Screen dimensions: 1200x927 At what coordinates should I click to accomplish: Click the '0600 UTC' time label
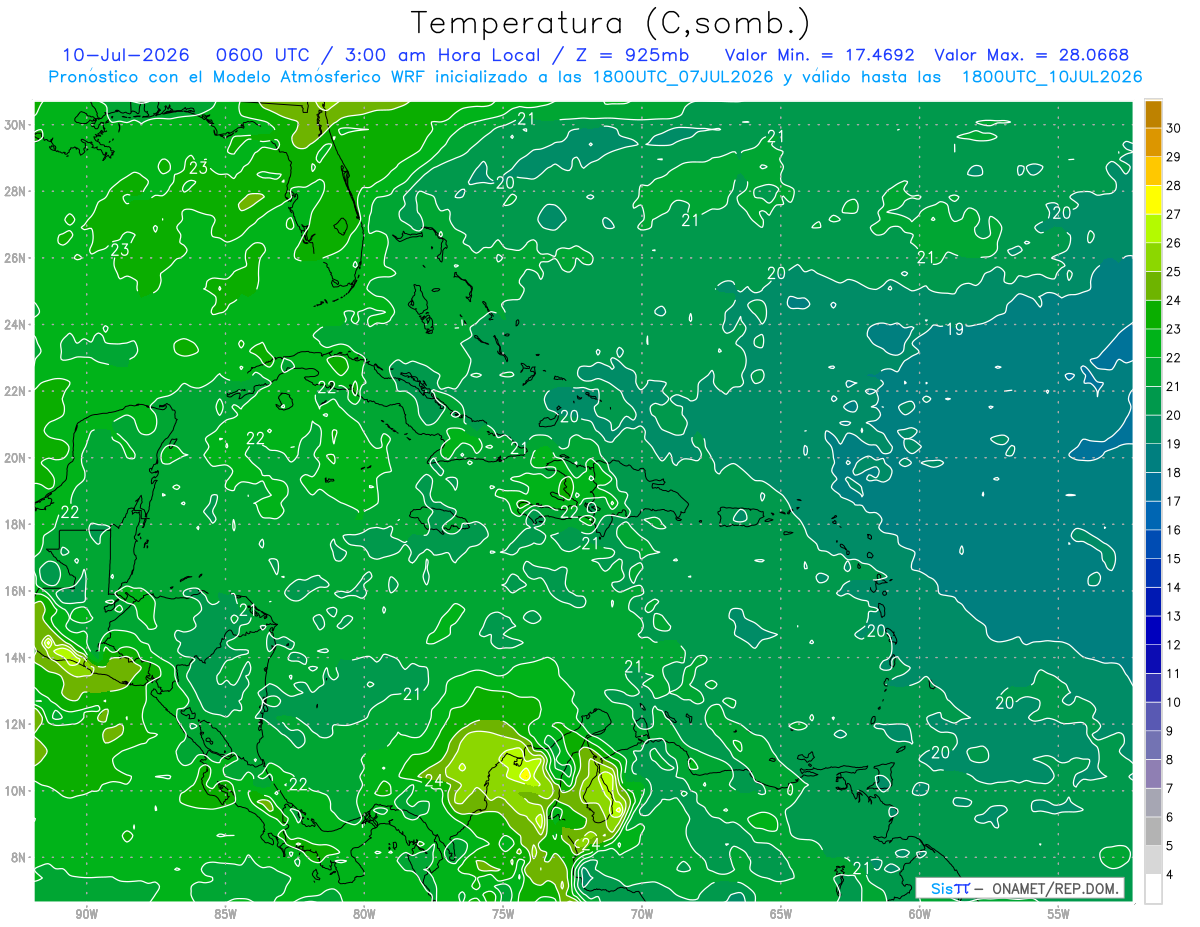263,54
